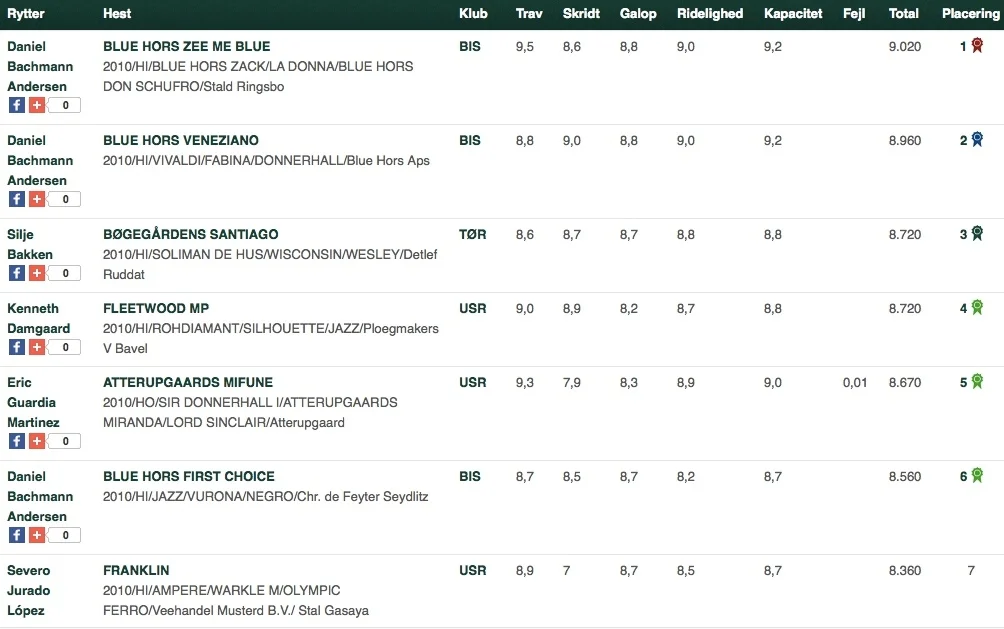1004x629 pixels.
Task: Click red plus share icon in Blue Hors Veneziano row
Action: [37, 199]
